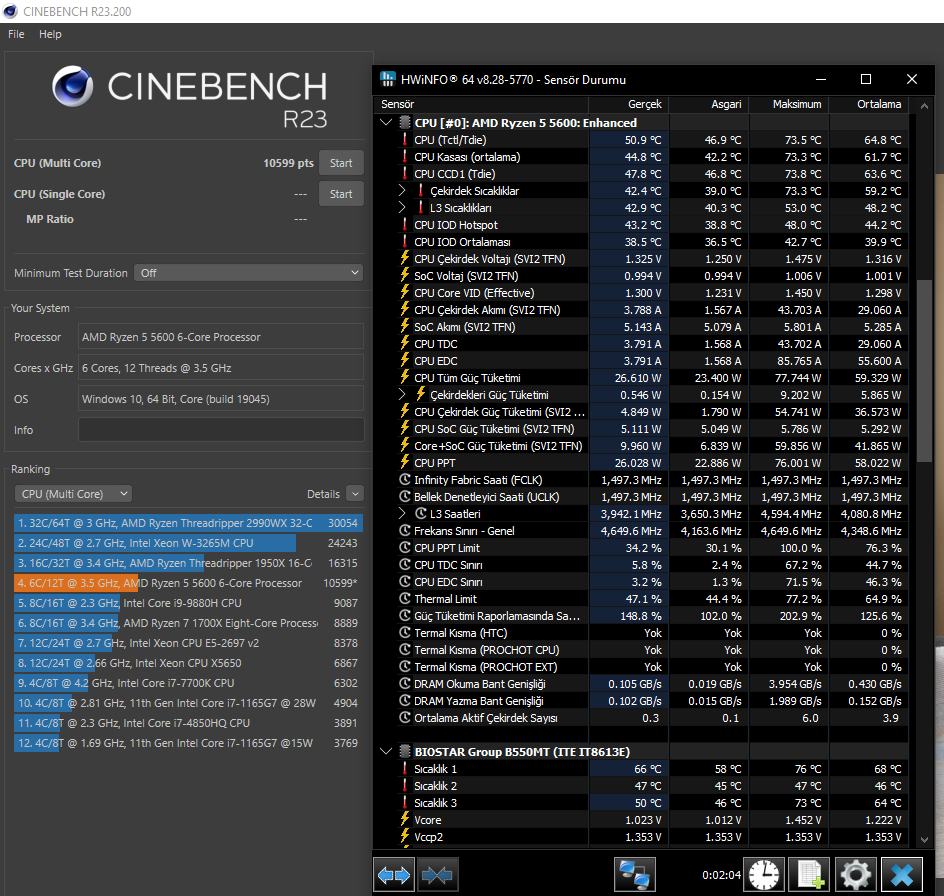Select Ortalama Aktif Çekirdek Sayısı row
Viewport: 944px width, 896px height.
coord(641,718)
